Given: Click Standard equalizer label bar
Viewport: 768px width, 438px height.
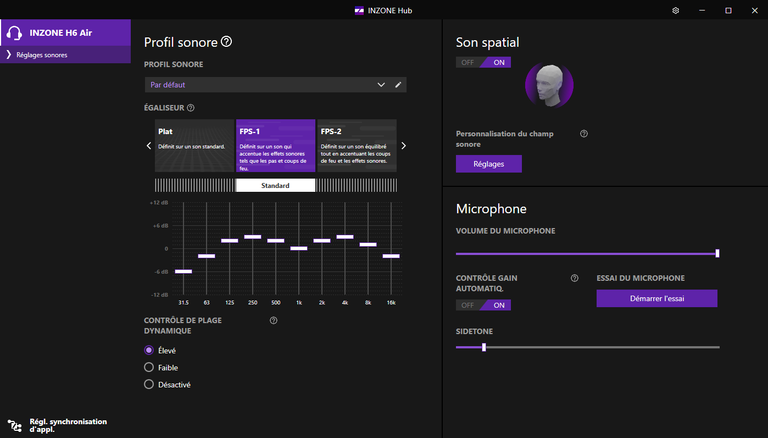Looking at the screenshot, I should click(275, 185).
